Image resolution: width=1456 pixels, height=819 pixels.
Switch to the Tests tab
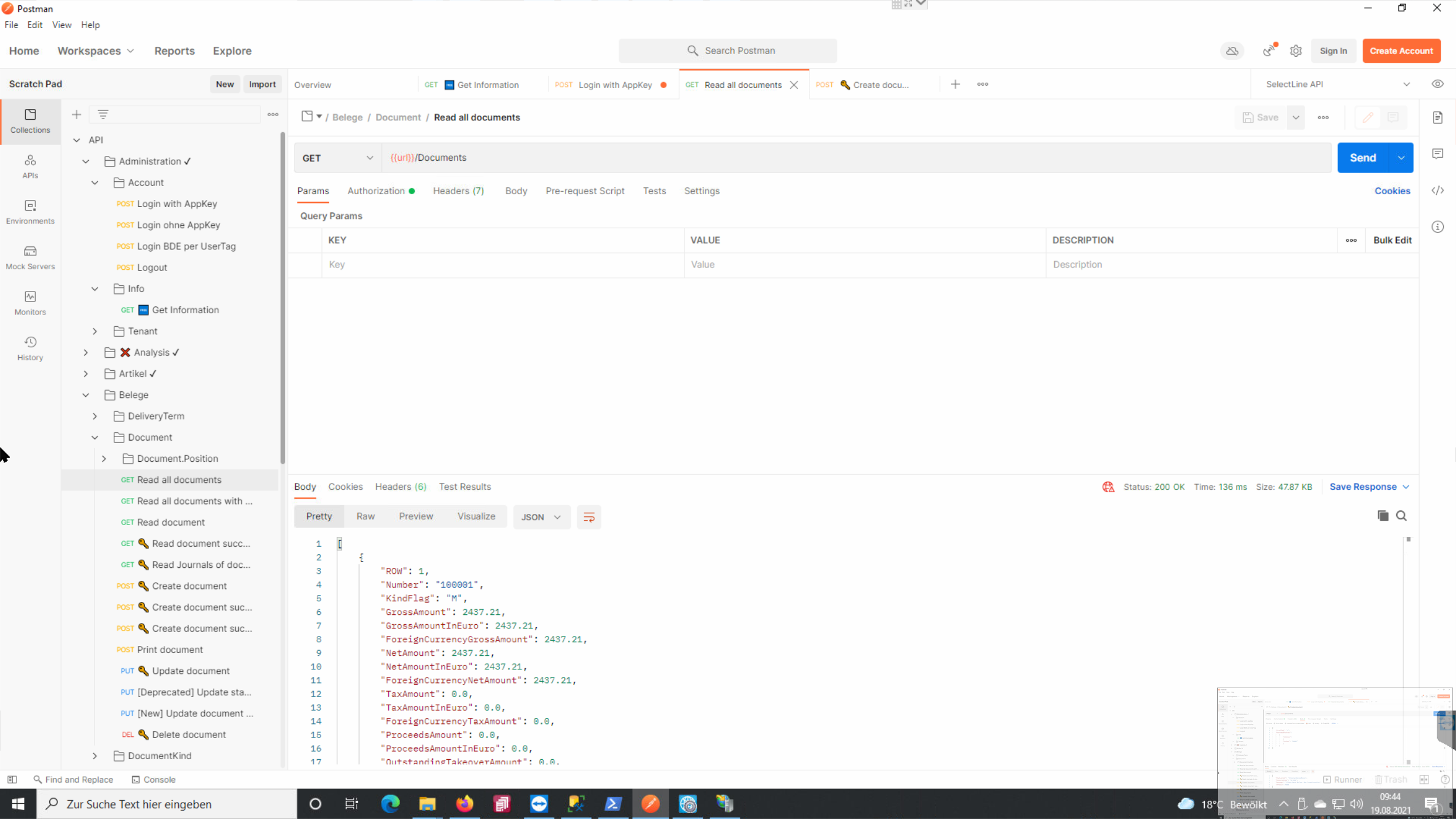pos(654,191)
